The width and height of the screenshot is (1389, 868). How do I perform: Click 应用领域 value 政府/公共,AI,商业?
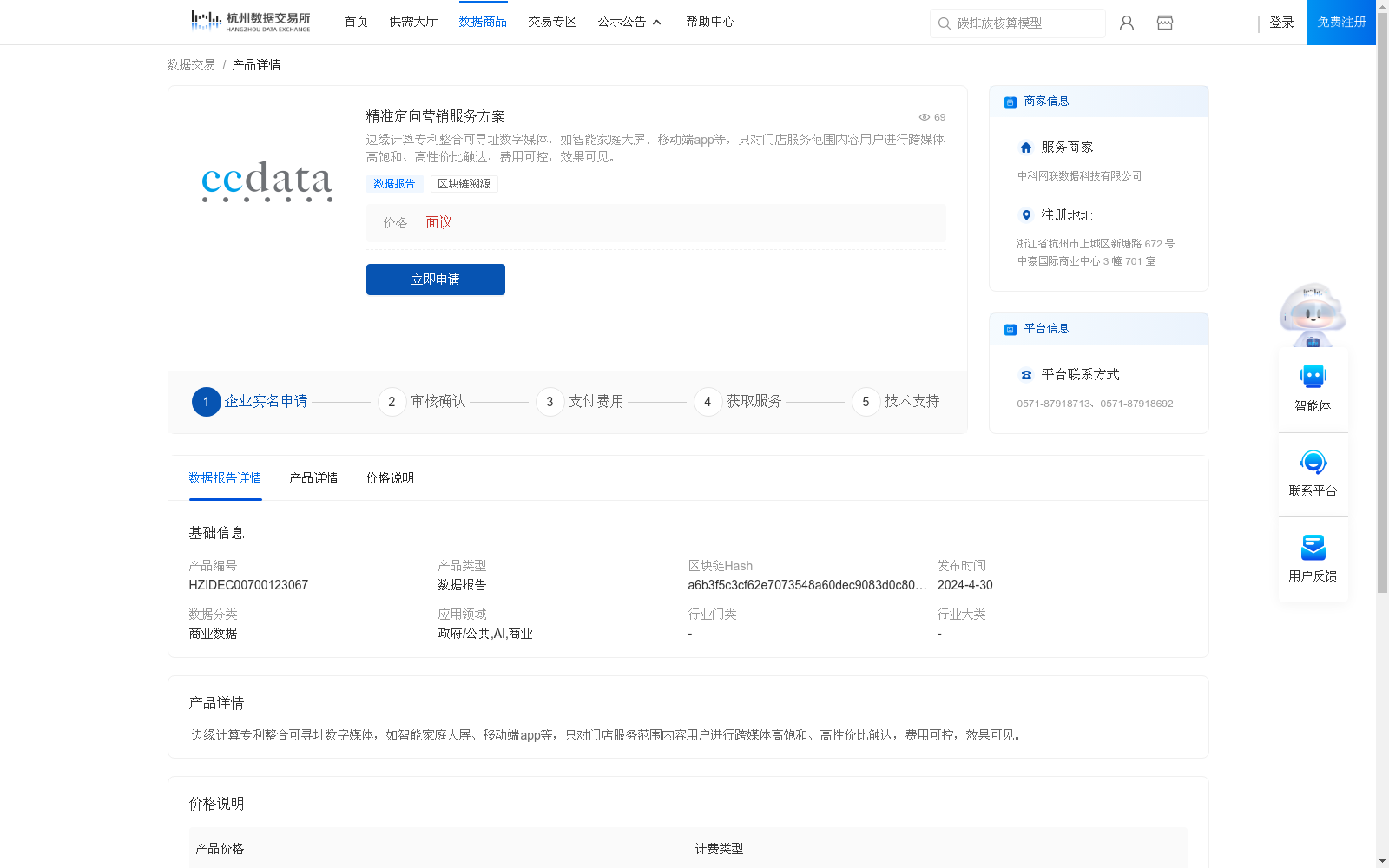click(x=485, y=634)
